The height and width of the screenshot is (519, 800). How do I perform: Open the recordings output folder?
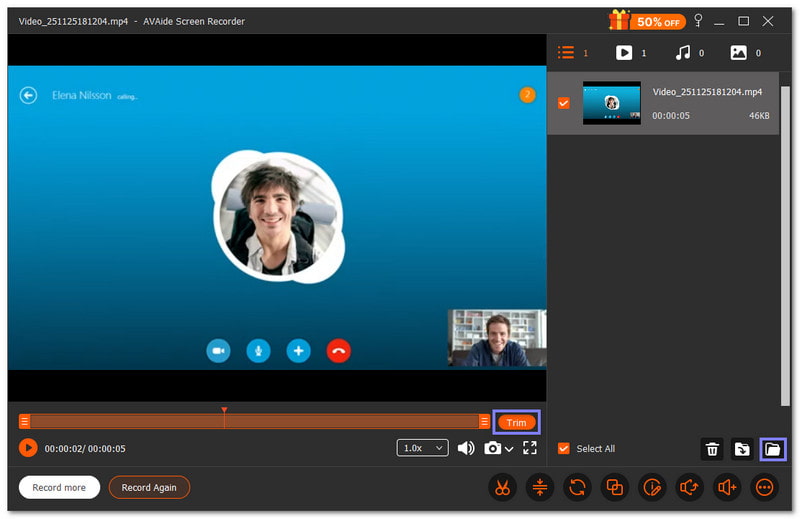coord(772,449)
